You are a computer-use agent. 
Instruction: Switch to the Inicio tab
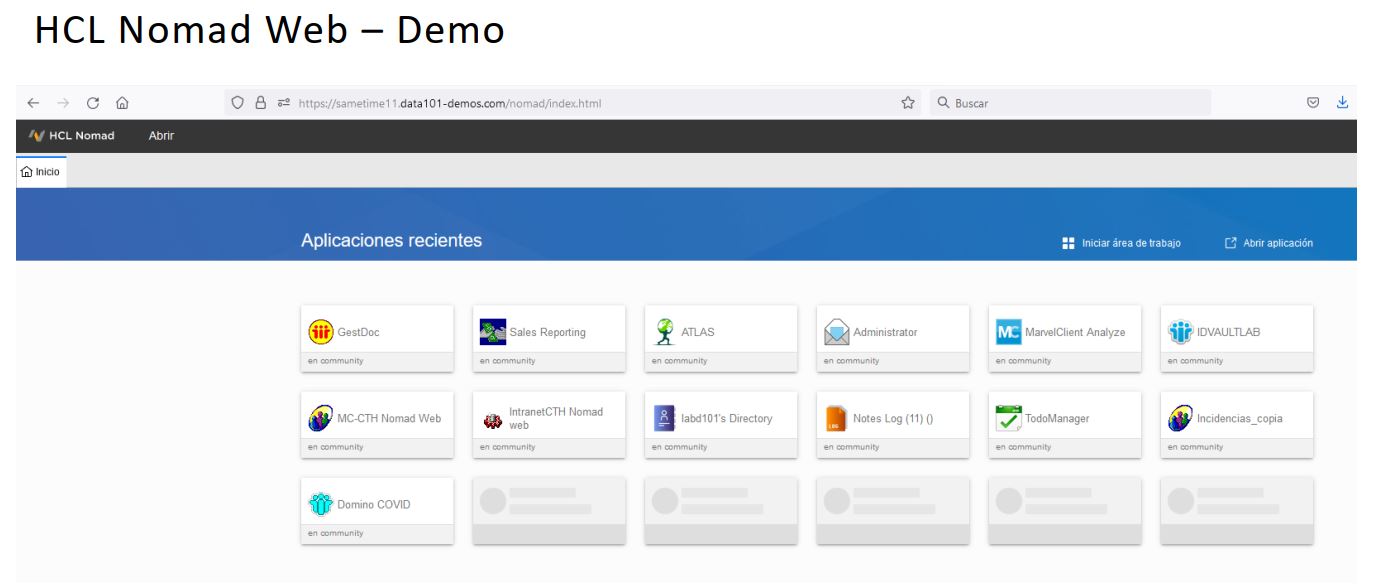tap(41, 172)
